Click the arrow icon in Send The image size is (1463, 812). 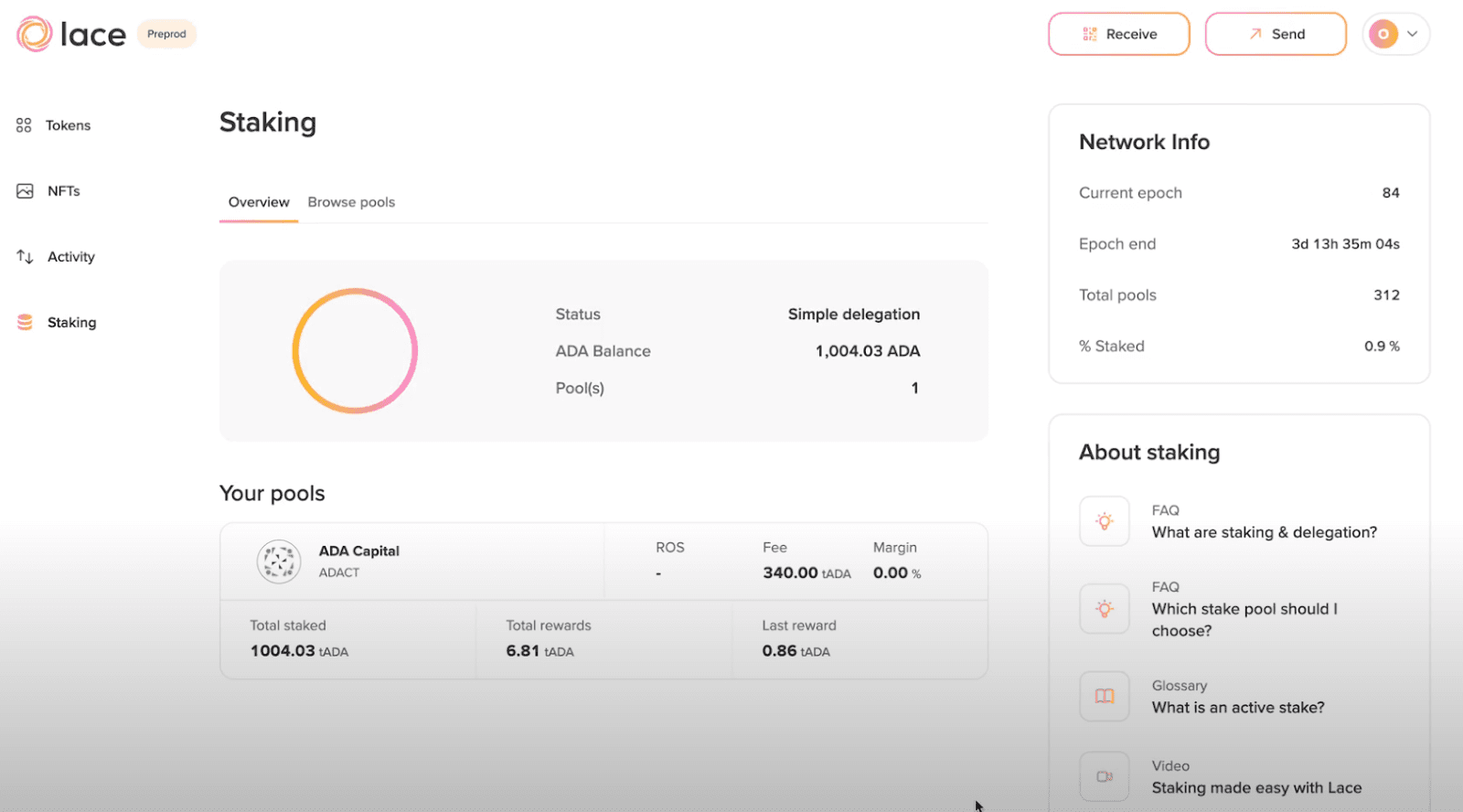click(x=1255, y=34)
